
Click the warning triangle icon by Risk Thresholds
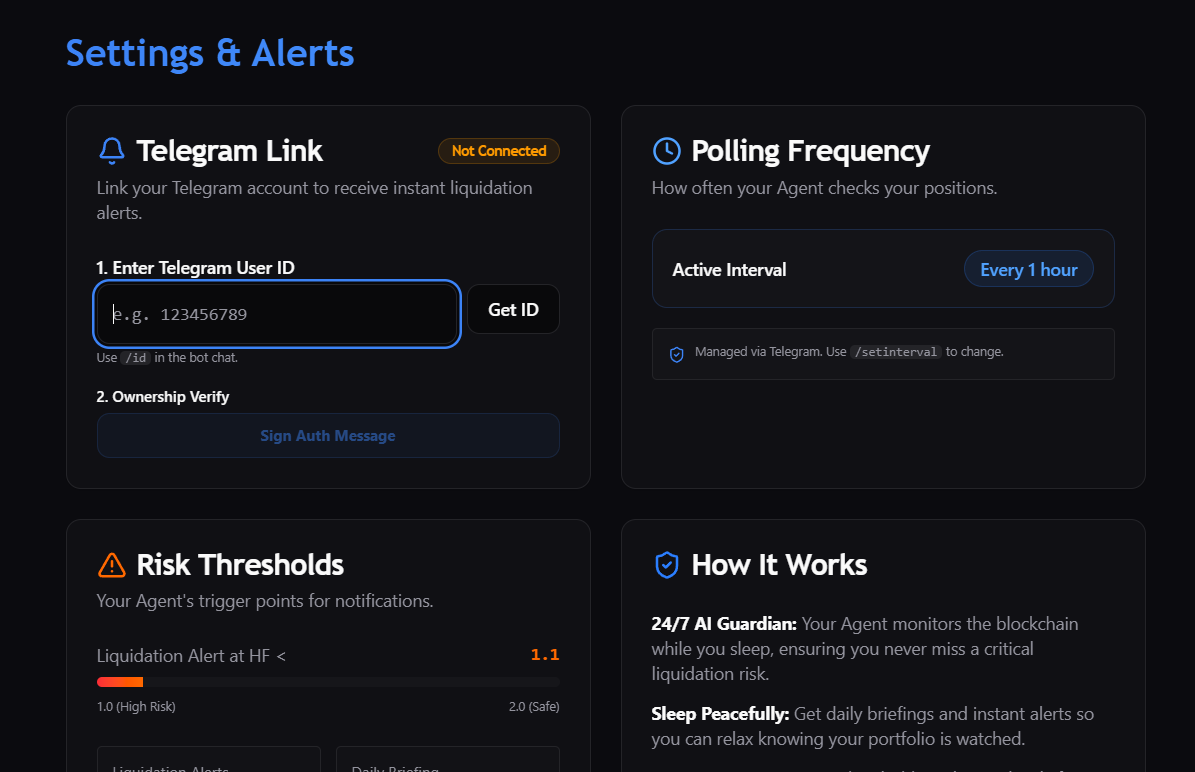point(111,565)
